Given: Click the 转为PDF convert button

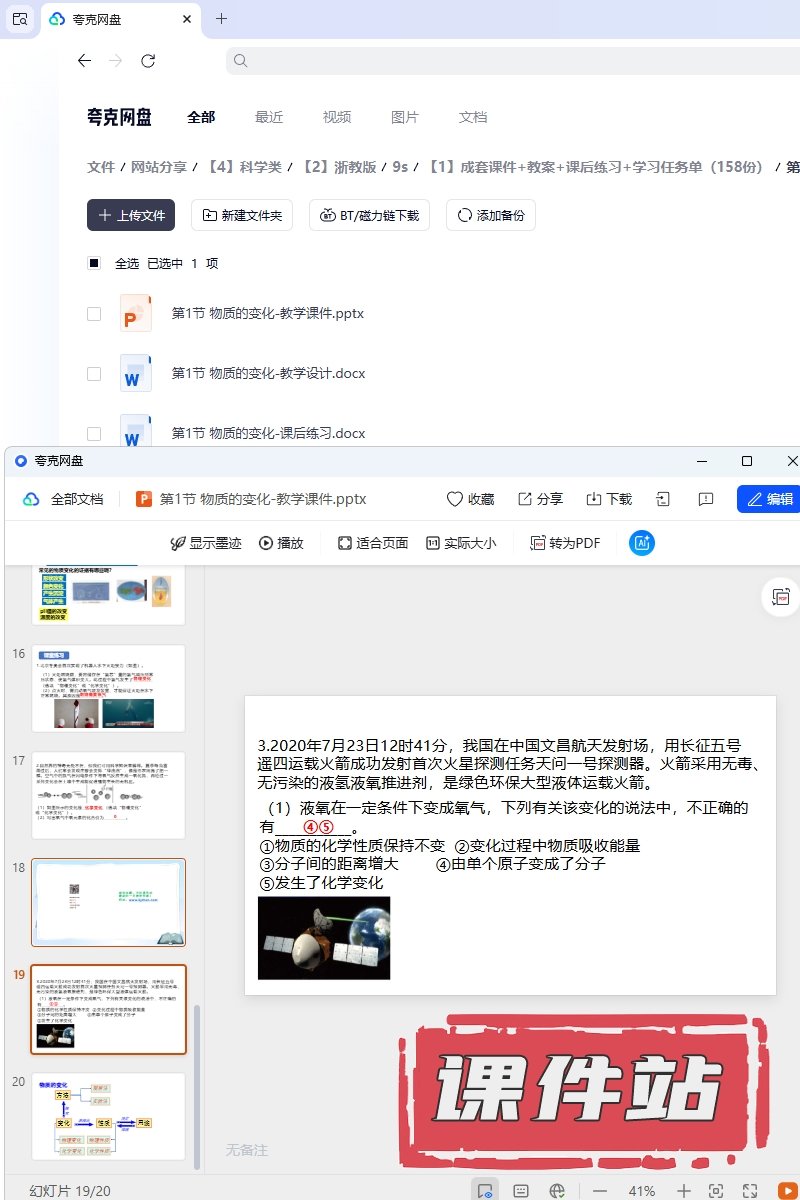Looking at the screenshot, I should pos(565,543).
